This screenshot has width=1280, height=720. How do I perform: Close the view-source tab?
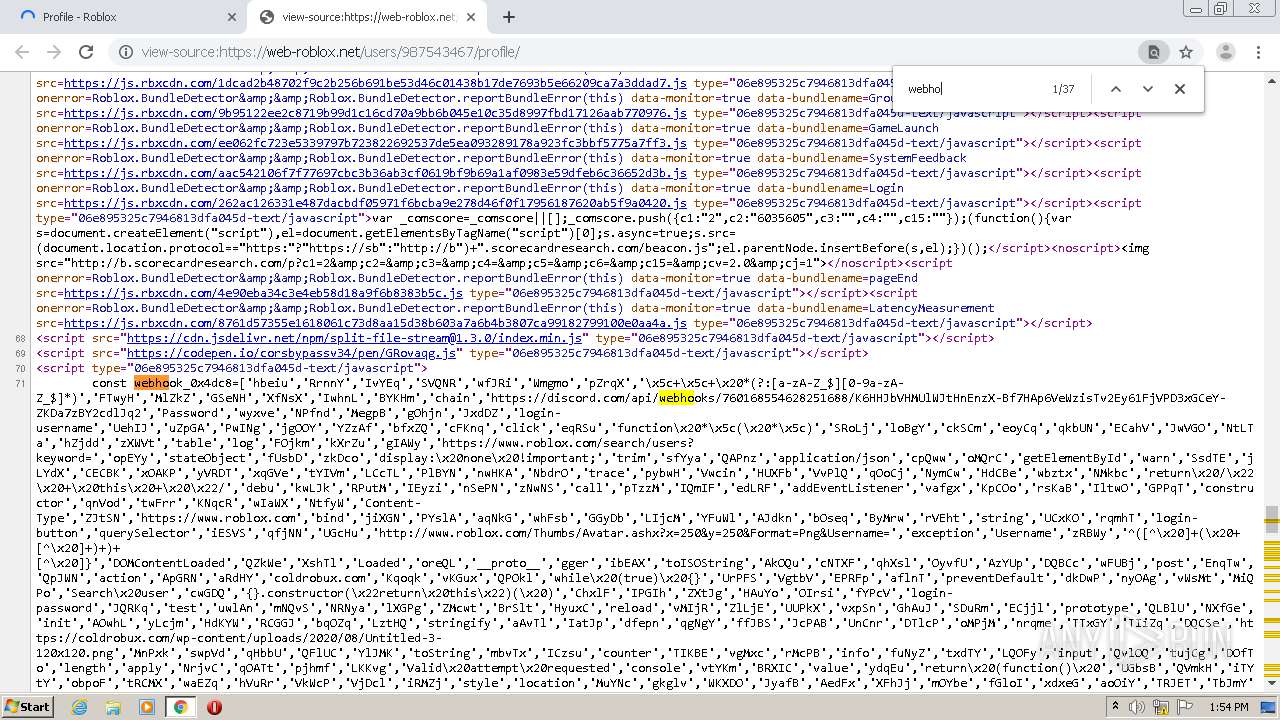(x=472, y=17)
